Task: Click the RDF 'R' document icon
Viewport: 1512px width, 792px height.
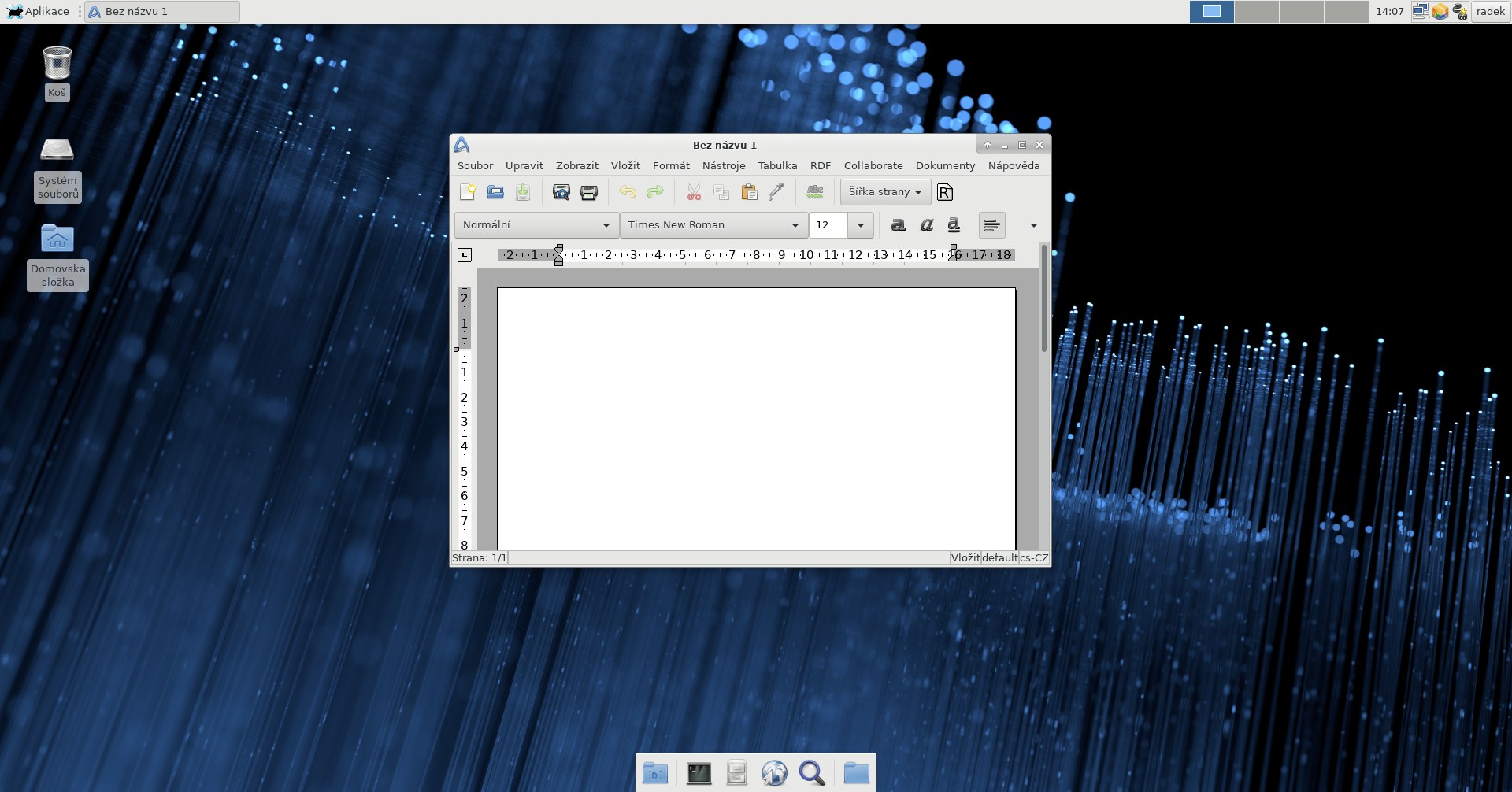Action: point(945,192)
